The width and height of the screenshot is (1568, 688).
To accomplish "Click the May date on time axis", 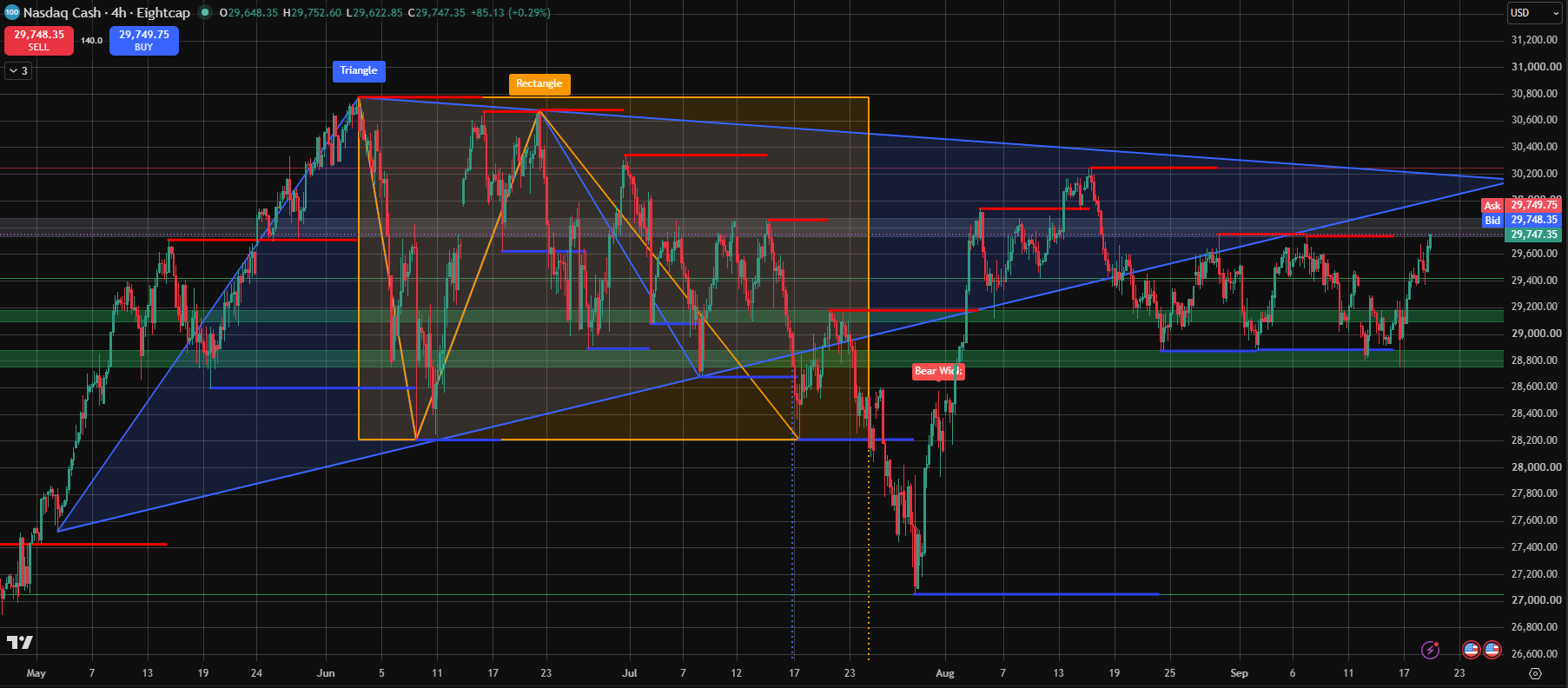I will pos(36,673).
